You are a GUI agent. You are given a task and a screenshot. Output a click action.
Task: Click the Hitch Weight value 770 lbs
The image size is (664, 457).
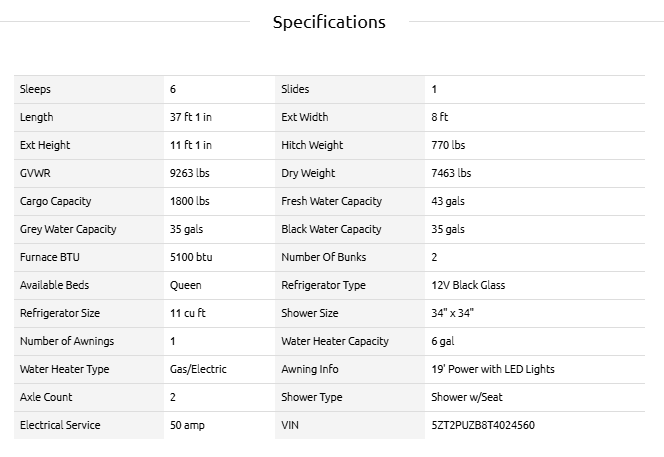coord(448,145)
